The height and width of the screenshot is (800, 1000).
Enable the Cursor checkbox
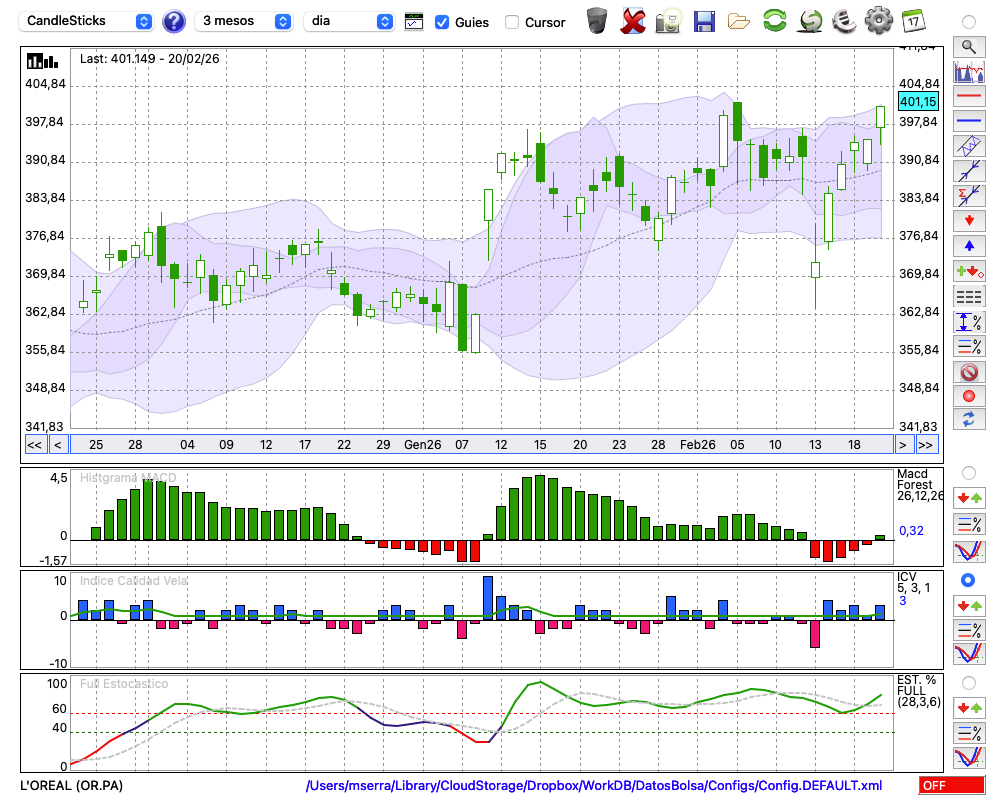512,22
